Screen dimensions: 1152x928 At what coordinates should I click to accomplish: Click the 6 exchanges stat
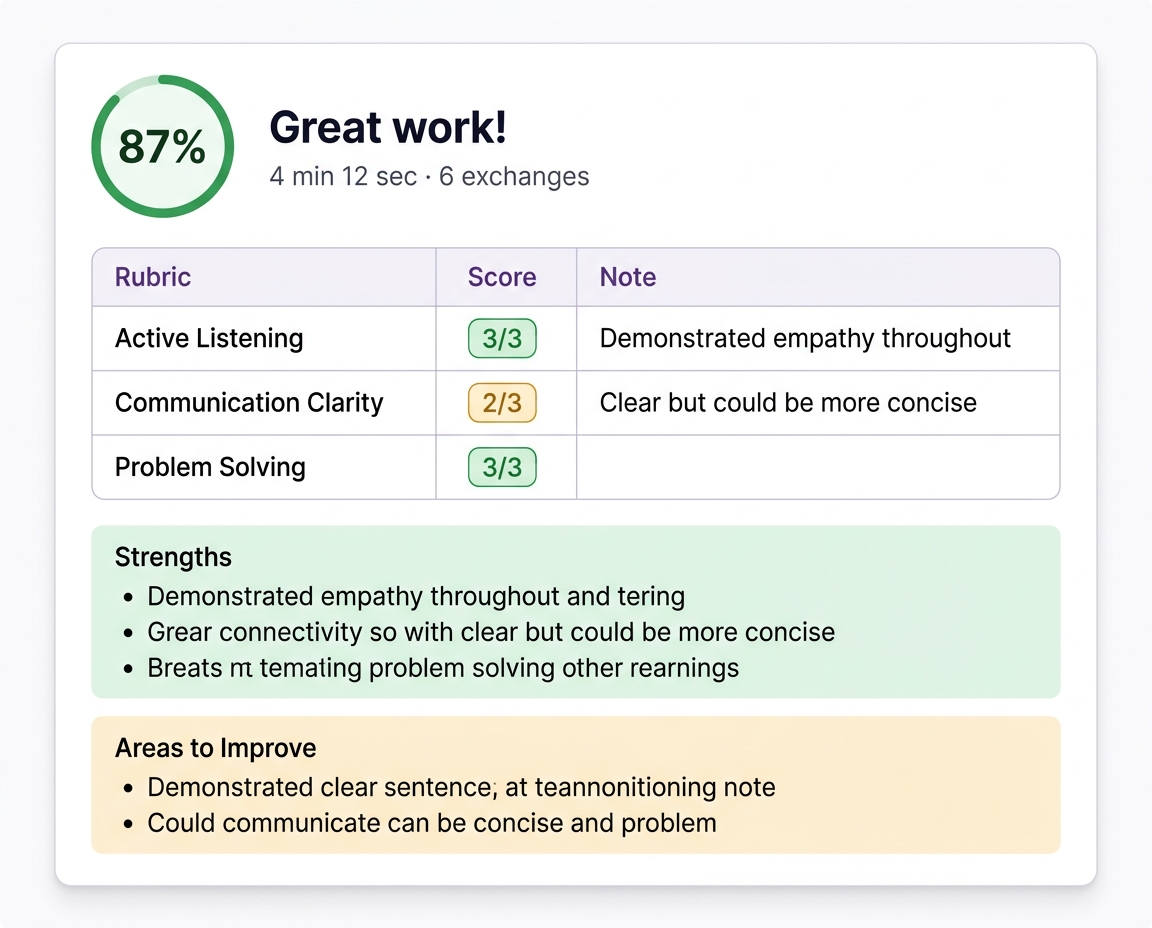512,176
